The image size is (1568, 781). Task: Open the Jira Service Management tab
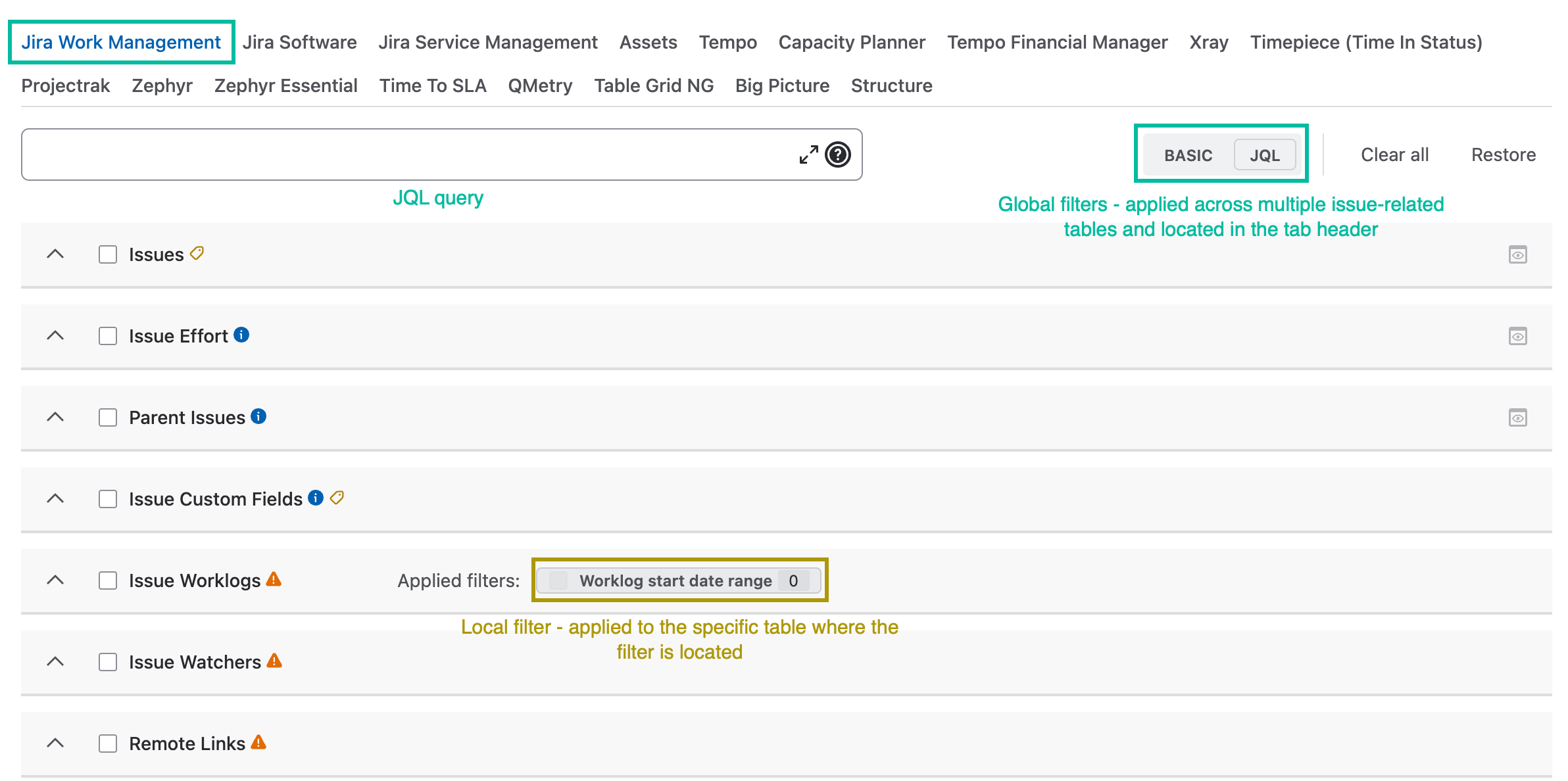coord(488,42)
